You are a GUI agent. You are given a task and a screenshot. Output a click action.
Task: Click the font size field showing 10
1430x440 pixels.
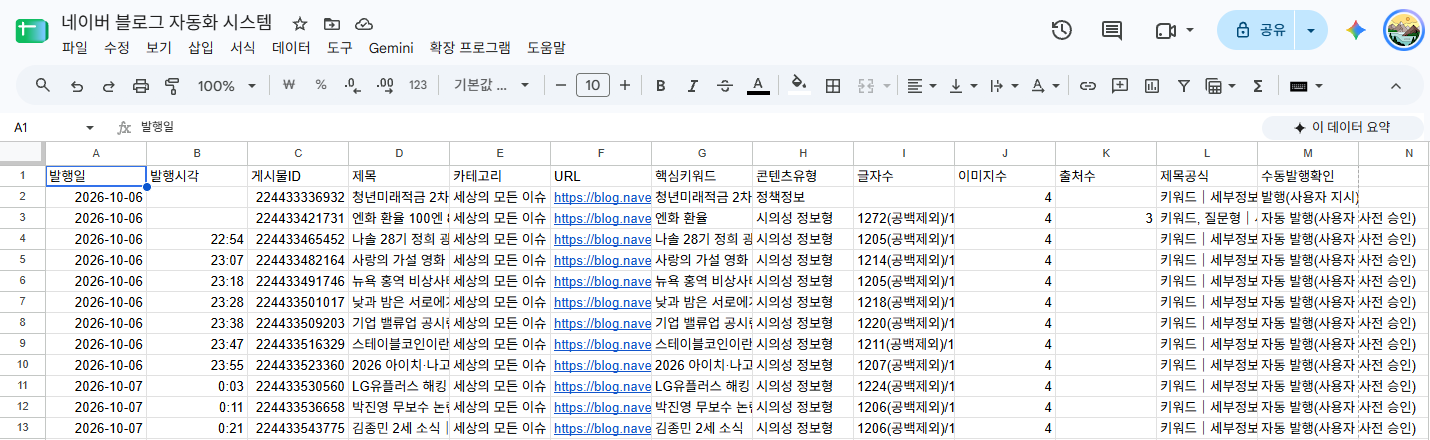[593, 85]
